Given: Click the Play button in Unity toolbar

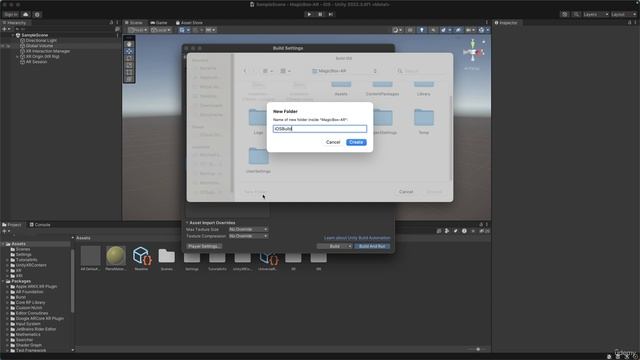Looking at the screenshot, I should click(x=309, y=14).
